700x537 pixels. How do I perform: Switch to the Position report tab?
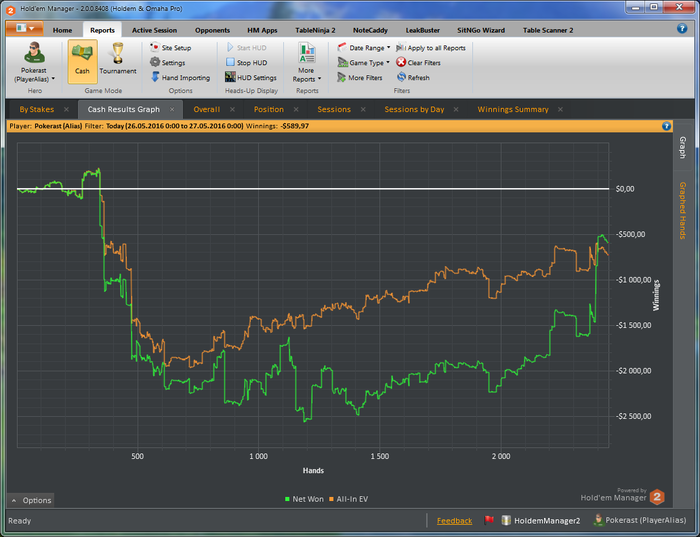pyautogui.click(x=269, y=109)
